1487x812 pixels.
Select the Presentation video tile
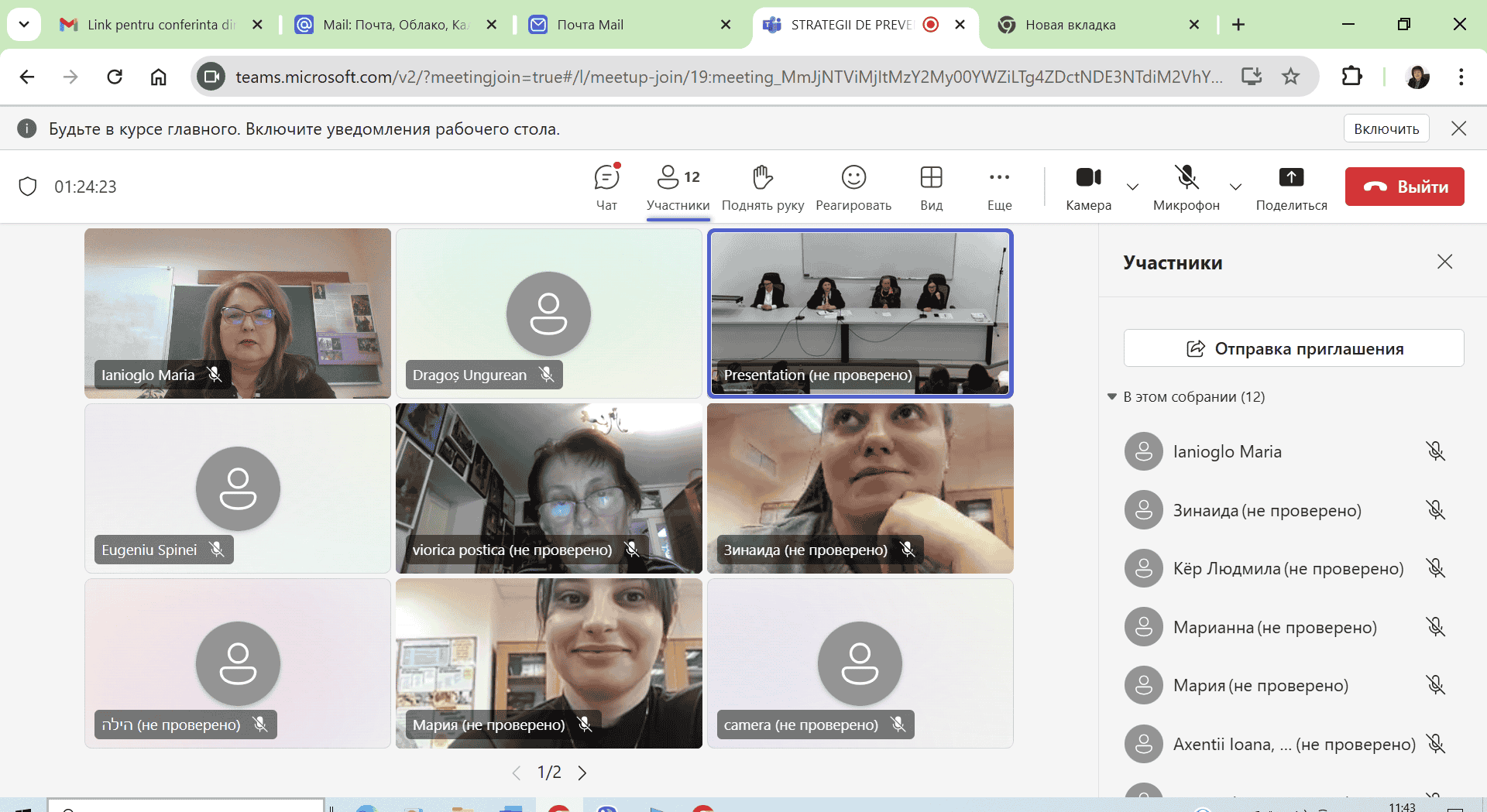[x=860, y=313]
